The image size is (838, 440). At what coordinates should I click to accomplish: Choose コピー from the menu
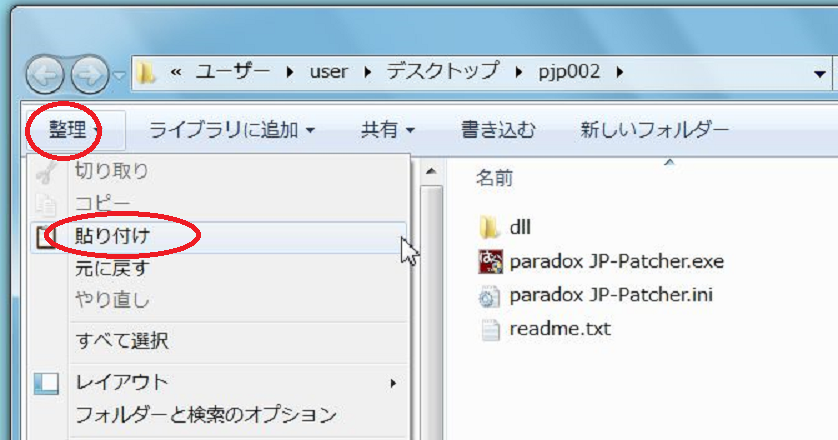(219, 204)
